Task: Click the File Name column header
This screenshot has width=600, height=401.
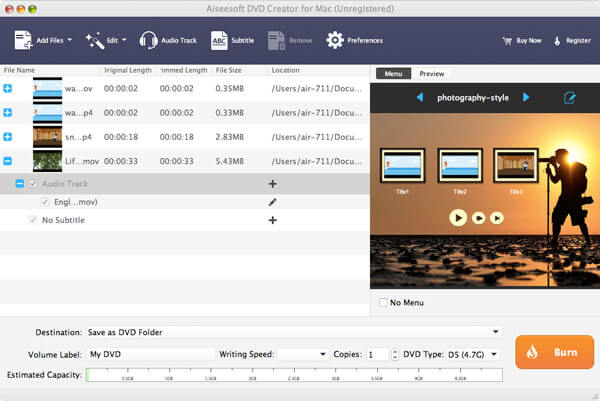Action: pos(19,70)
